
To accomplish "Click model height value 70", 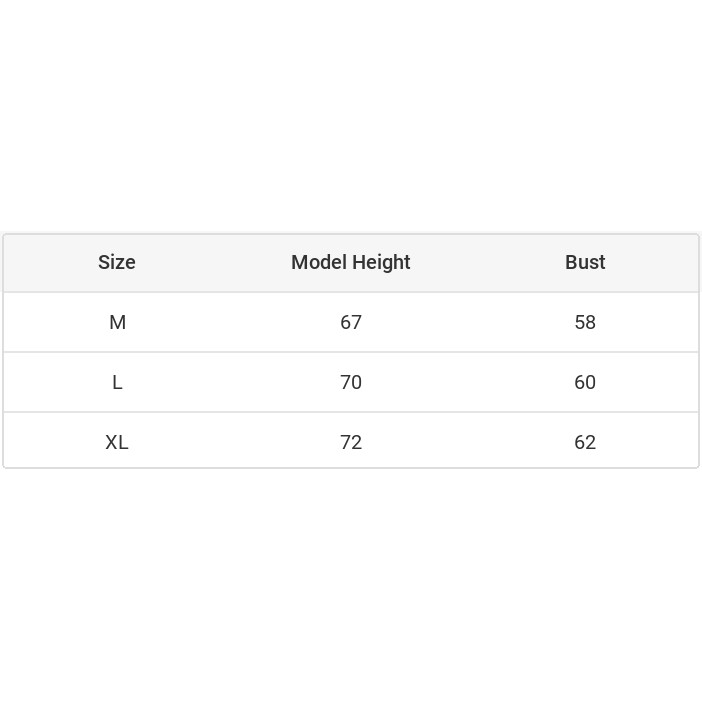I will tap(350, 382).
